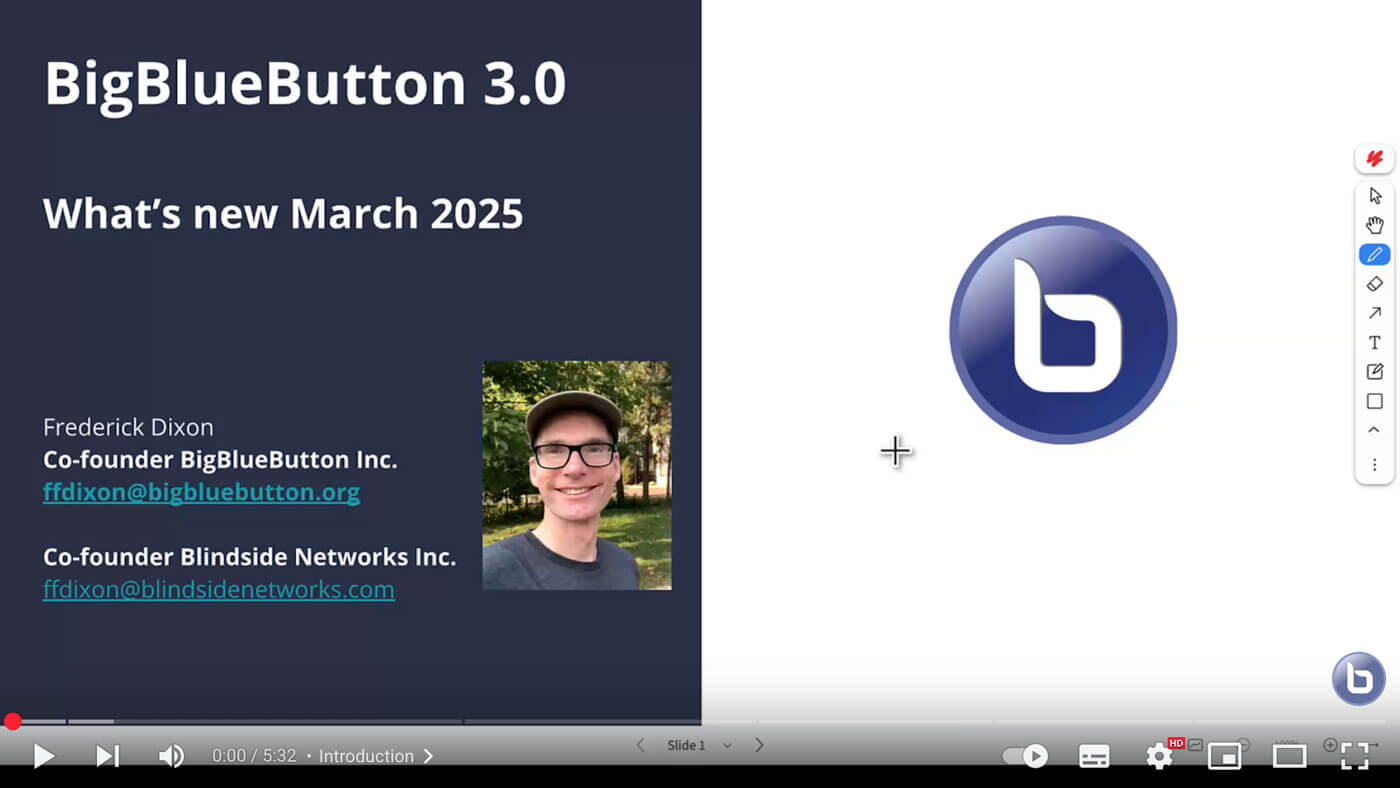Click the red playhead on progress bar
Image resolution: width=1400 pixels, height=788 pixels.
(12, 721)
